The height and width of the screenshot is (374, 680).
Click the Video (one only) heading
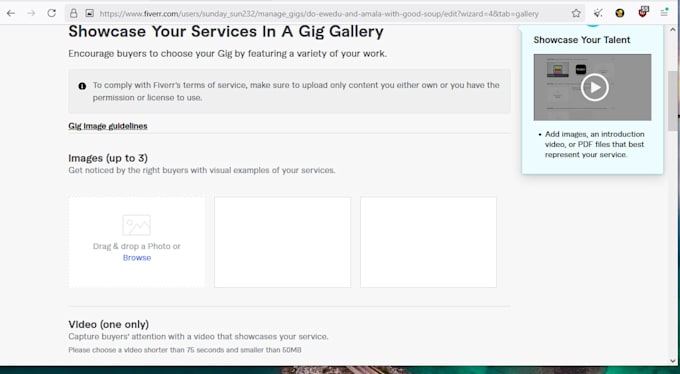point(108,324)
